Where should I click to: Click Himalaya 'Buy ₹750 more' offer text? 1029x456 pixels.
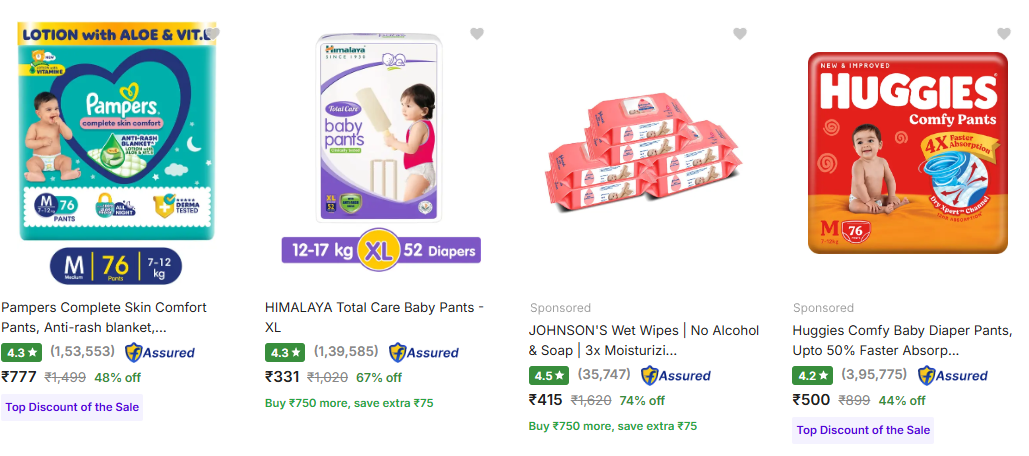[349, 404]
